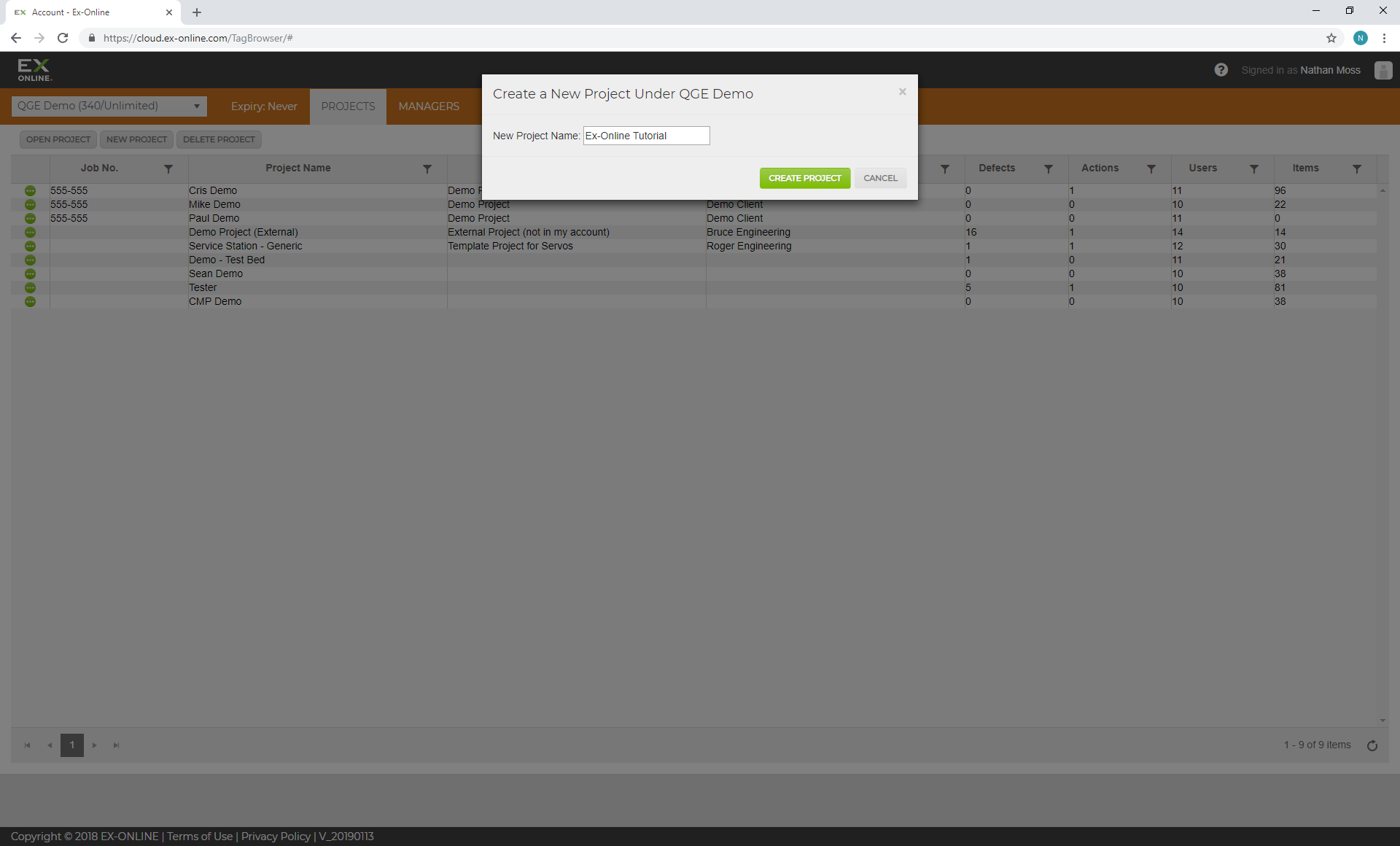This screenshot has width=1400, height=846.
Task: Select the Projects tab
Action: [348, 106]
